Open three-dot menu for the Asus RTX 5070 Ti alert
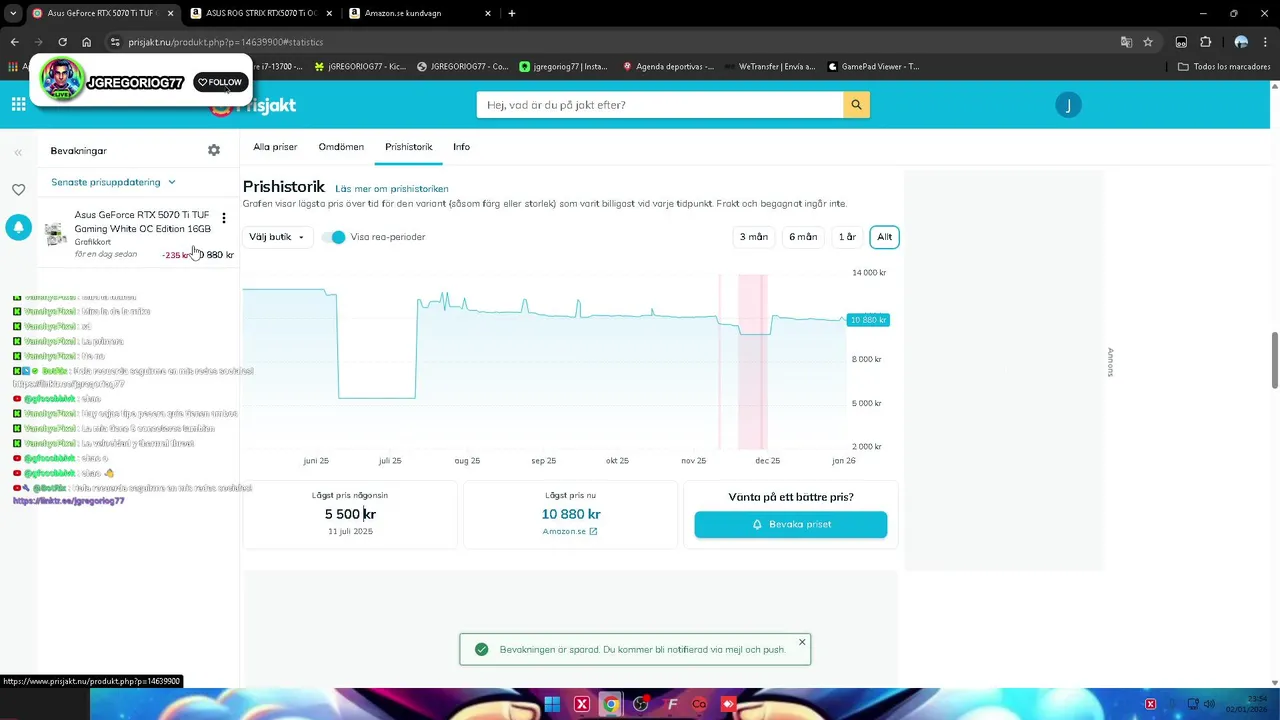 [224, 218]
